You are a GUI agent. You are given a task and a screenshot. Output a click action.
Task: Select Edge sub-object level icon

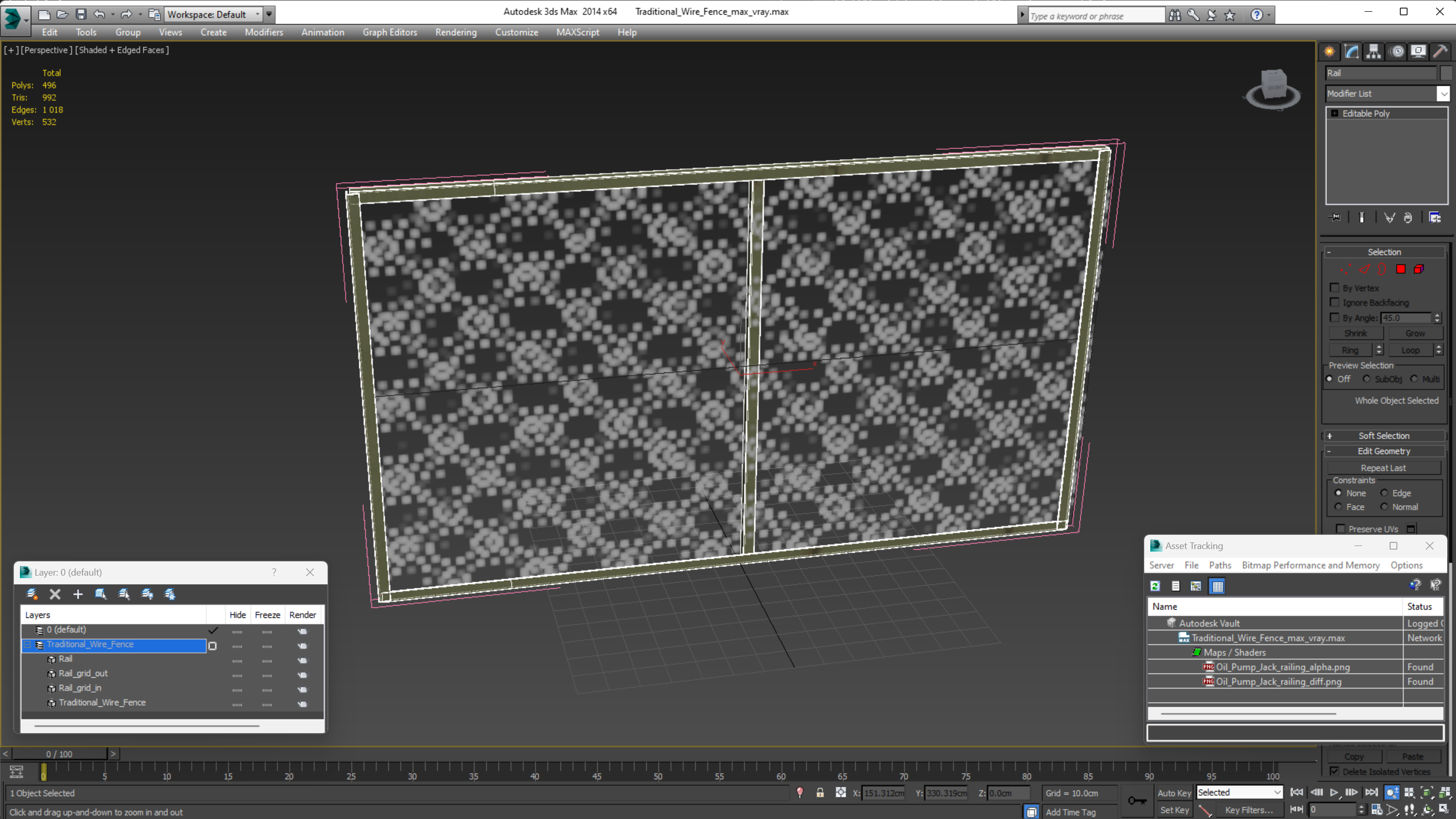pos(1364,269)
